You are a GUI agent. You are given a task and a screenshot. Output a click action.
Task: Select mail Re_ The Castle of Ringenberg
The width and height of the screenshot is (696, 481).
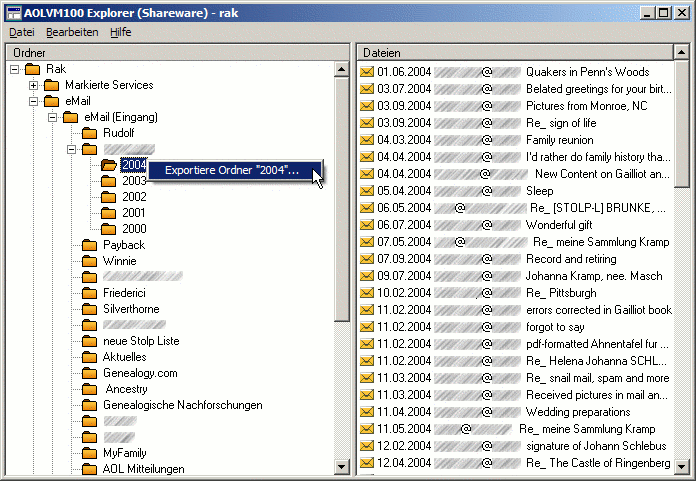point(598,463)
